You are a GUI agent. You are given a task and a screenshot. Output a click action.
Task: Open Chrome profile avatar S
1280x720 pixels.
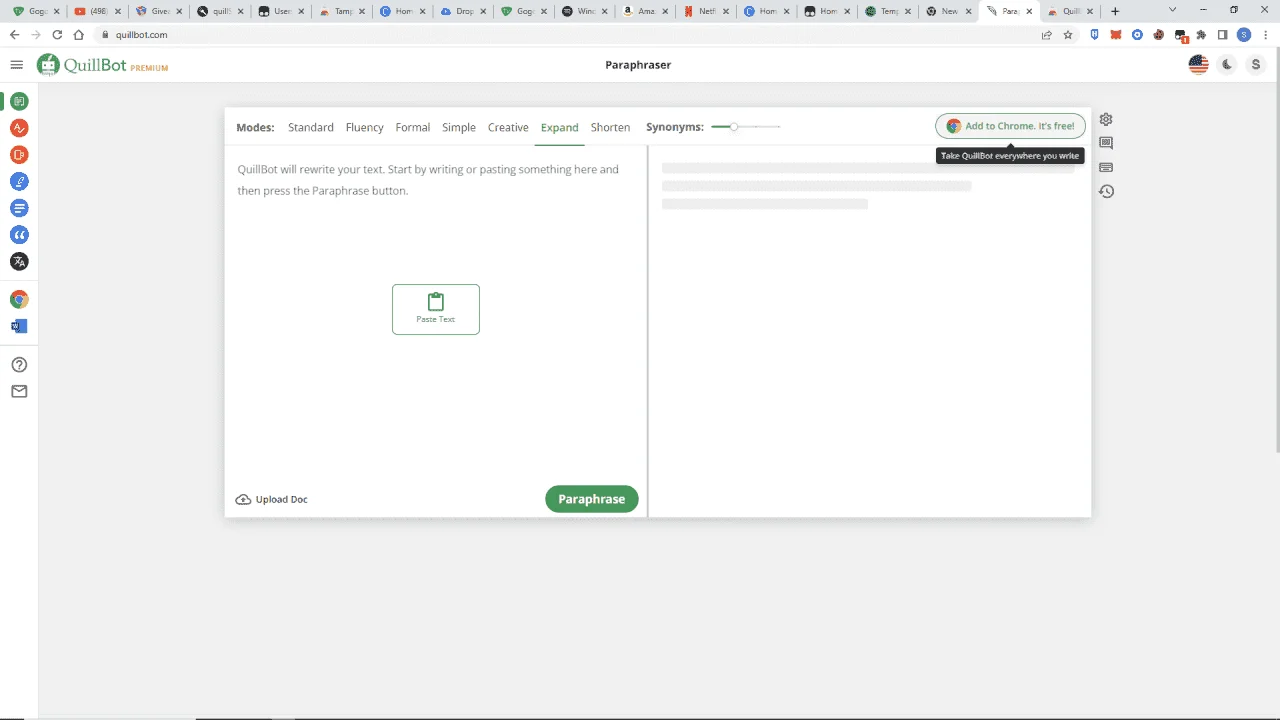(1244, 34)
